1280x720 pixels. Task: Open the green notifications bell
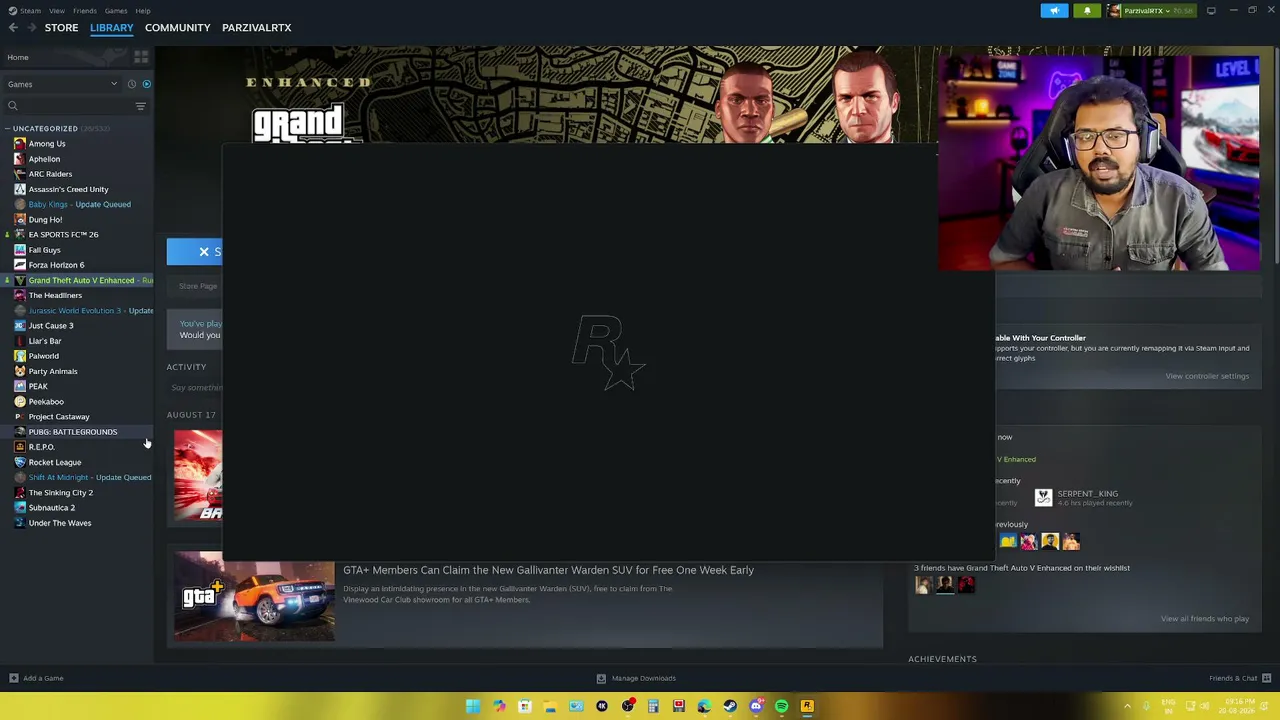tap(1087, 11)
